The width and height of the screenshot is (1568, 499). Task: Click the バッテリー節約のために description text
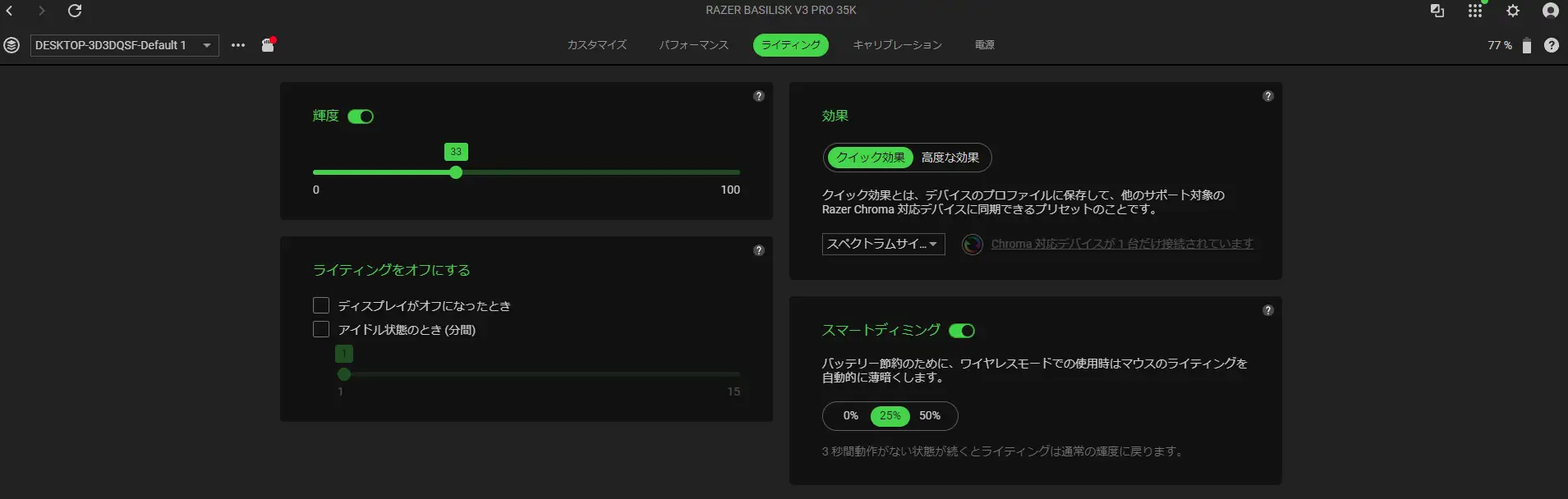pos(1035,370)
